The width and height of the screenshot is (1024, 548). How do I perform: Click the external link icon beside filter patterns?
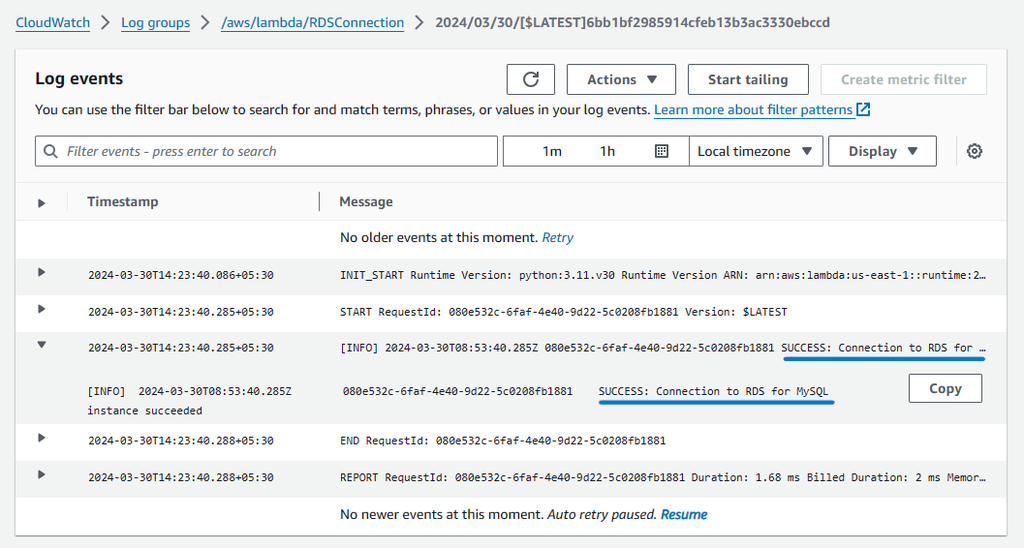864,110
